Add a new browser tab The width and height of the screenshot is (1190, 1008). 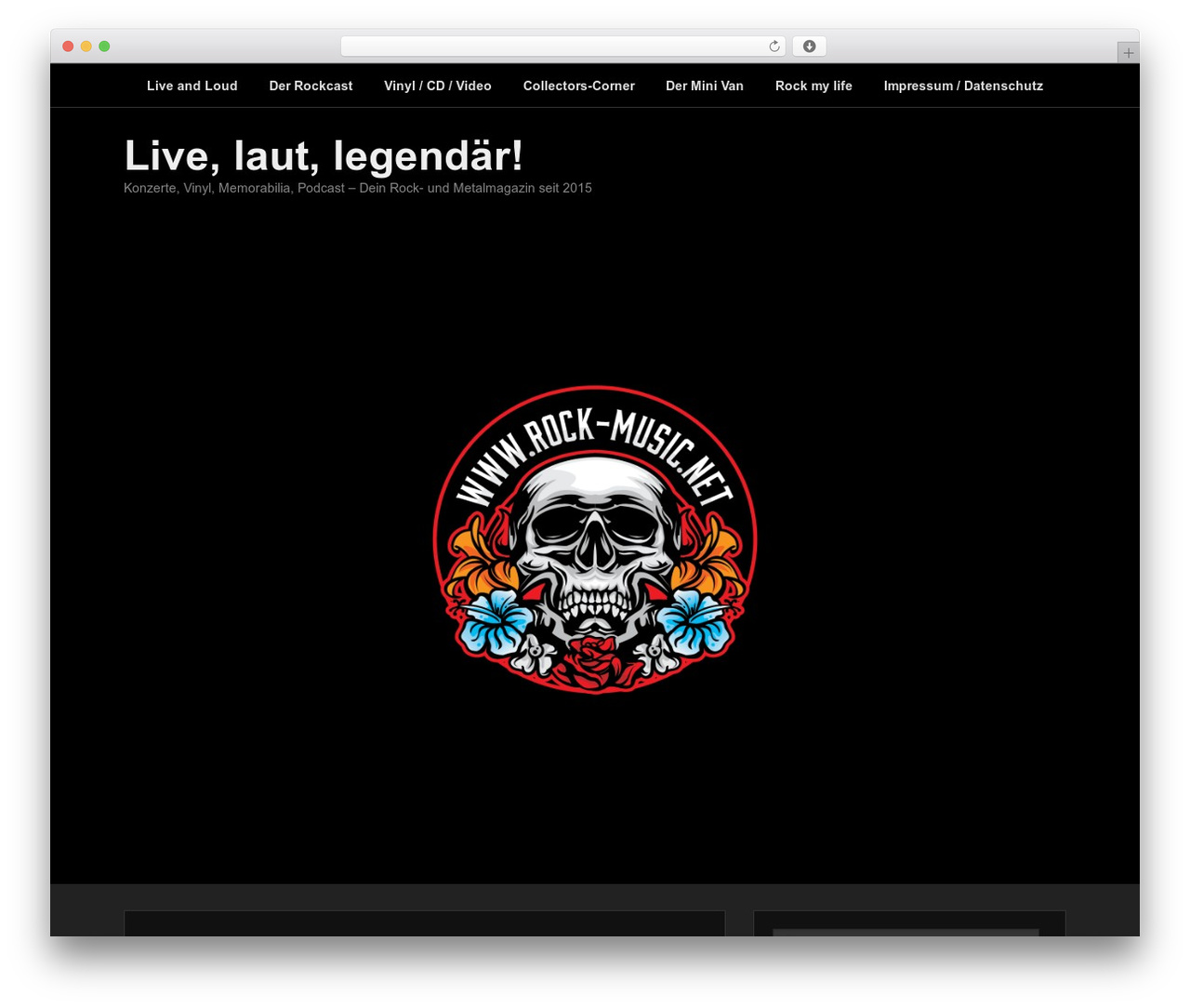(1128, 53)
